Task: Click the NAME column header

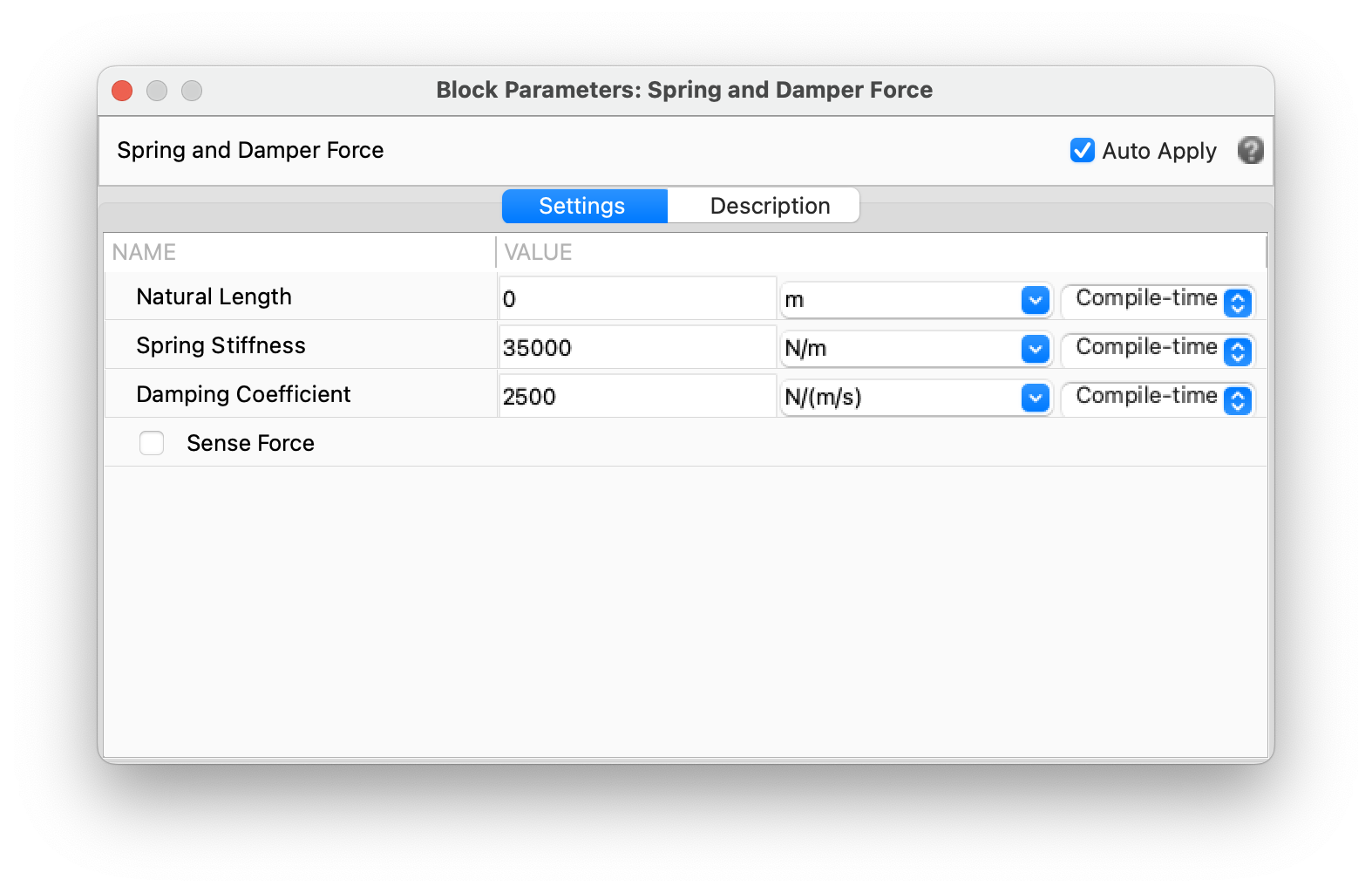Action: (145, 252)
